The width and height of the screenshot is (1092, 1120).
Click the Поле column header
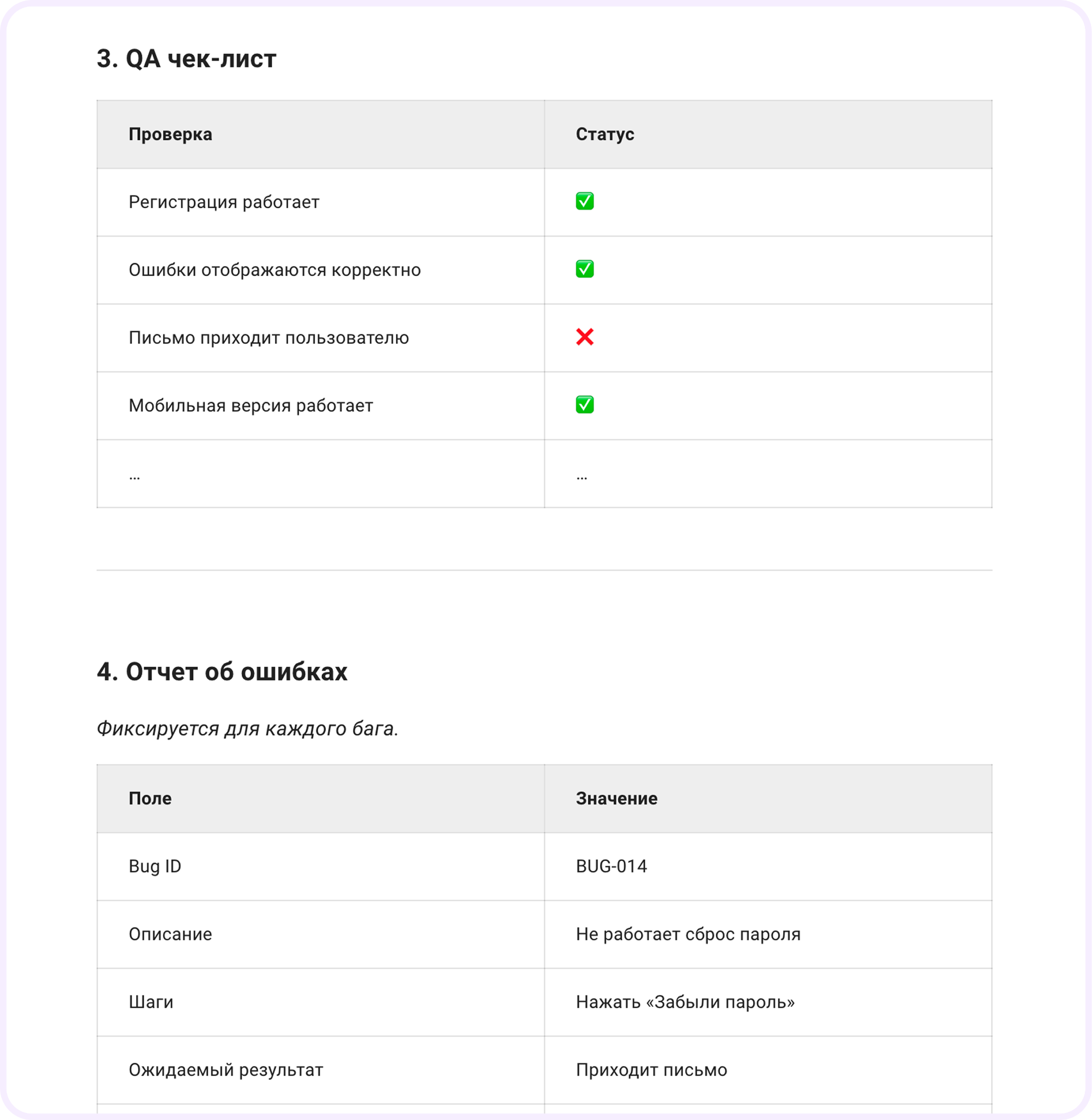(x=320, y=798)
